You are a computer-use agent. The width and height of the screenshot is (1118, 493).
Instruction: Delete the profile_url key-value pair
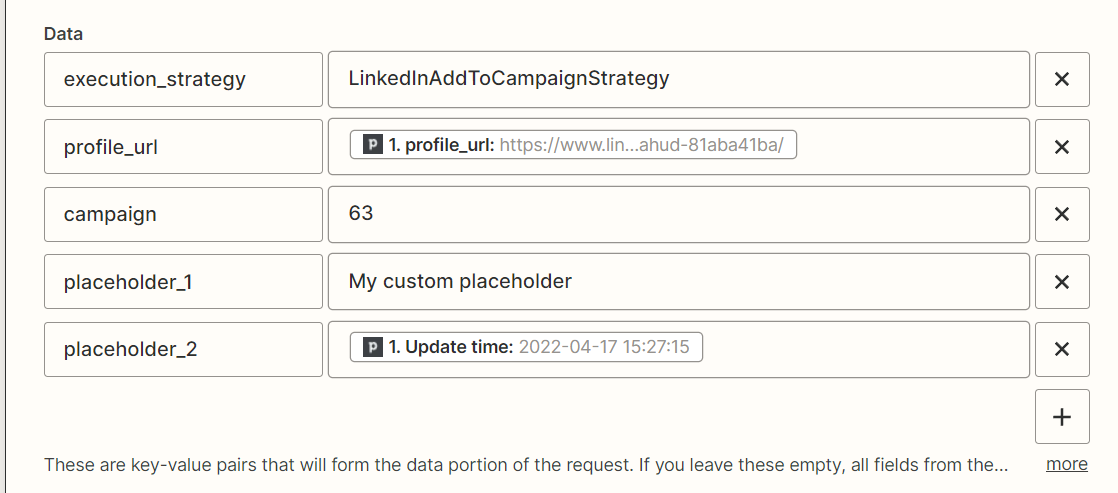point(1062,147)
